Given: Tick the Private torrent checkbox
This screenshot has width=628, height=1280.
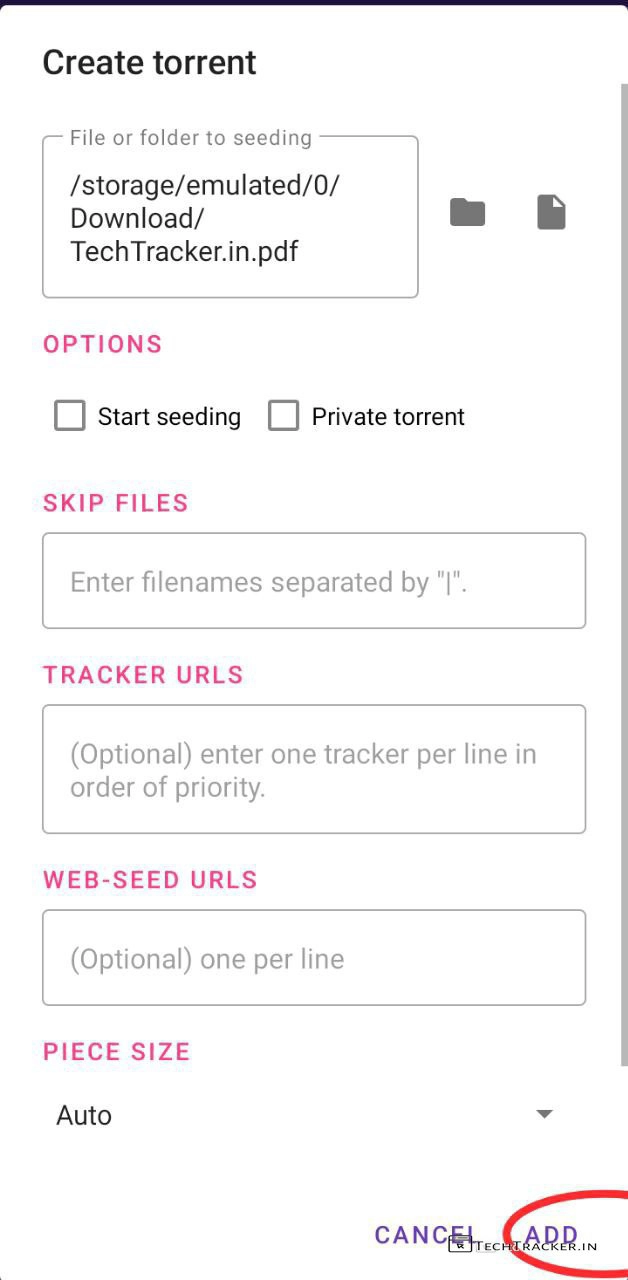Looking at the screenshot, I should (284, 416).
